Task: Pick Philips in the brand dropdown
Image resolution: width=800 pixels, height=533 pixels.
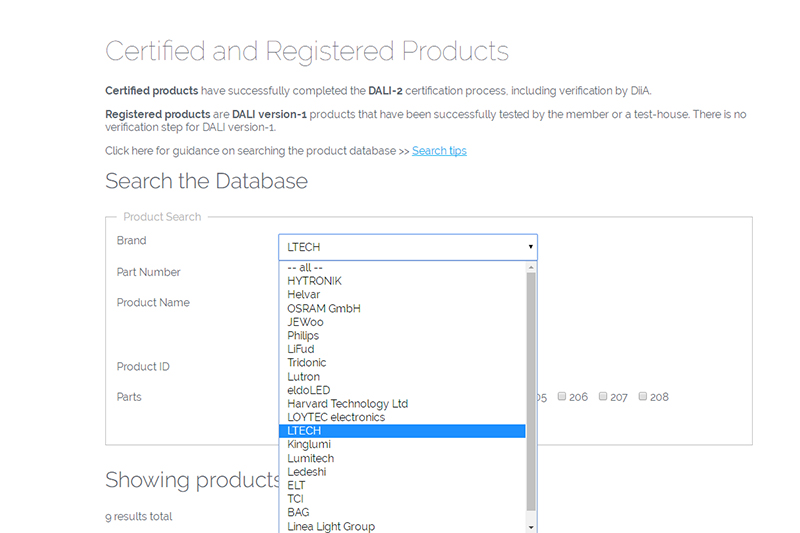Action: (x=403, y=336)
